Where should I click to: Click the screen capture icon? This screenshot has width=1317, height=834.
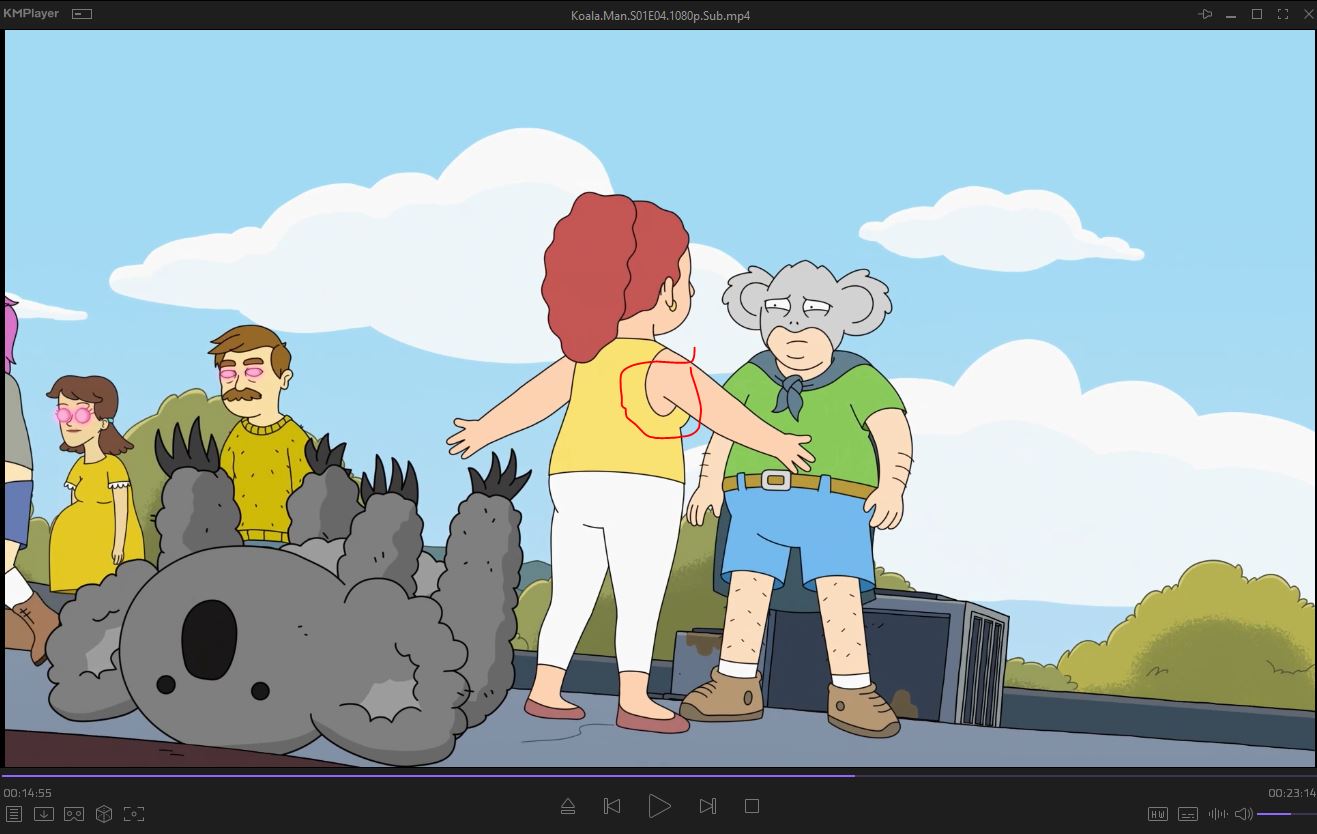click(134, 814)
